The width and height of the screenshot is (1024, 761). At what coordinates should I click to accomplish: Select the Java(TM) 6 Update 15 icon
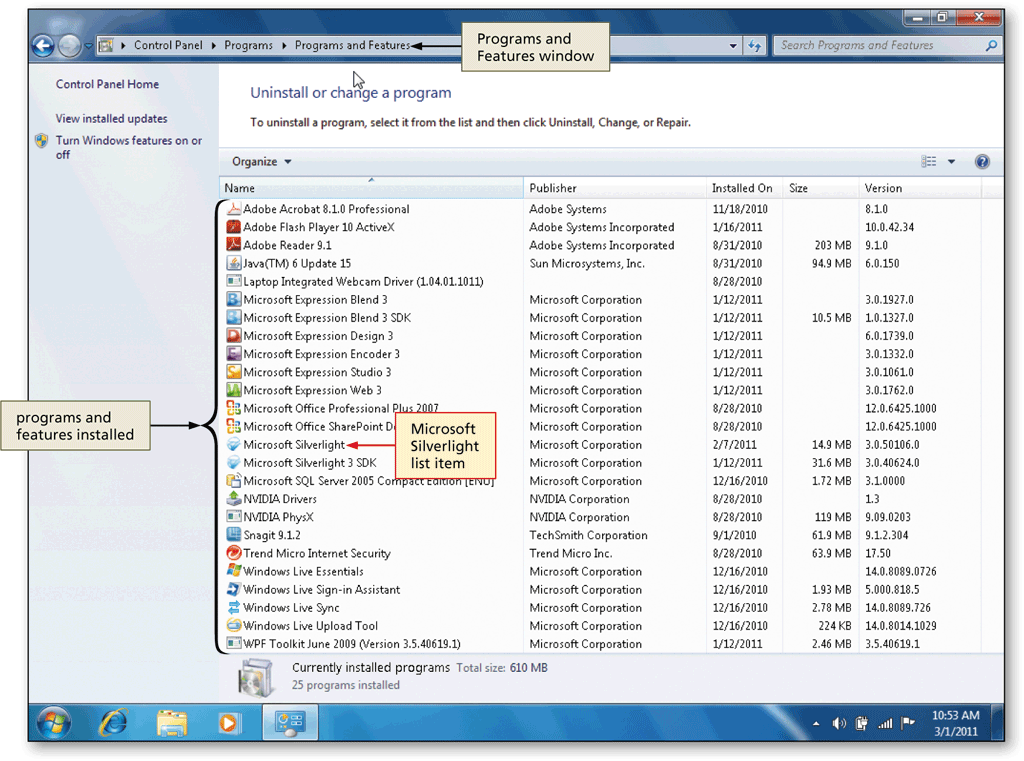[233, 263]
